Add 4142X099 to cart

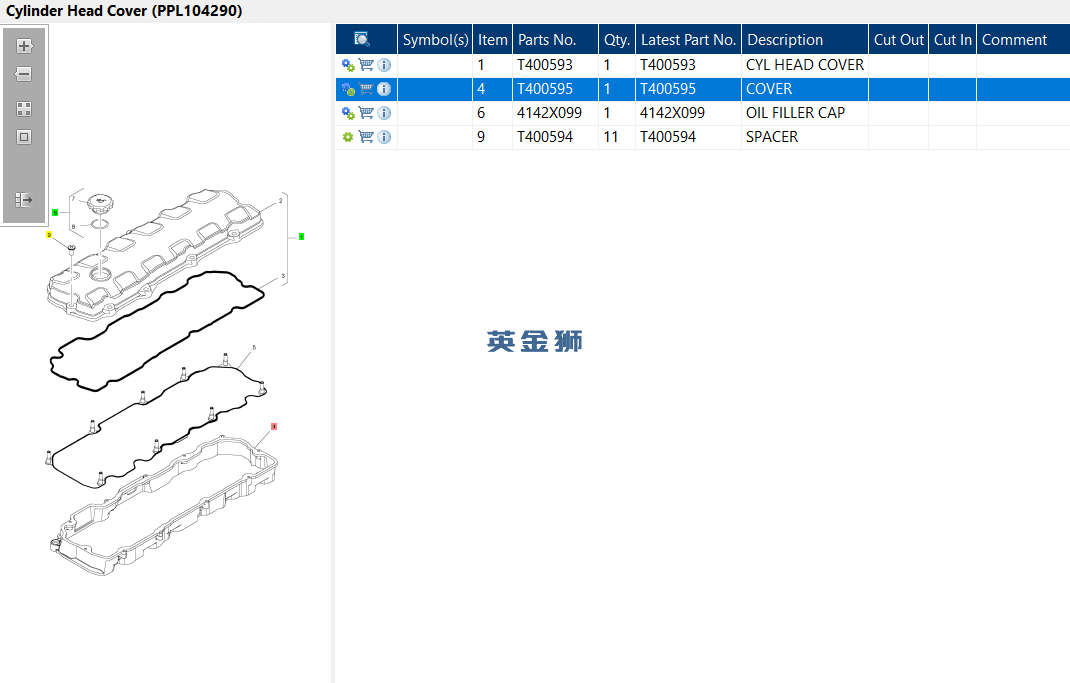pyautogui.click(x=366, y=113)
